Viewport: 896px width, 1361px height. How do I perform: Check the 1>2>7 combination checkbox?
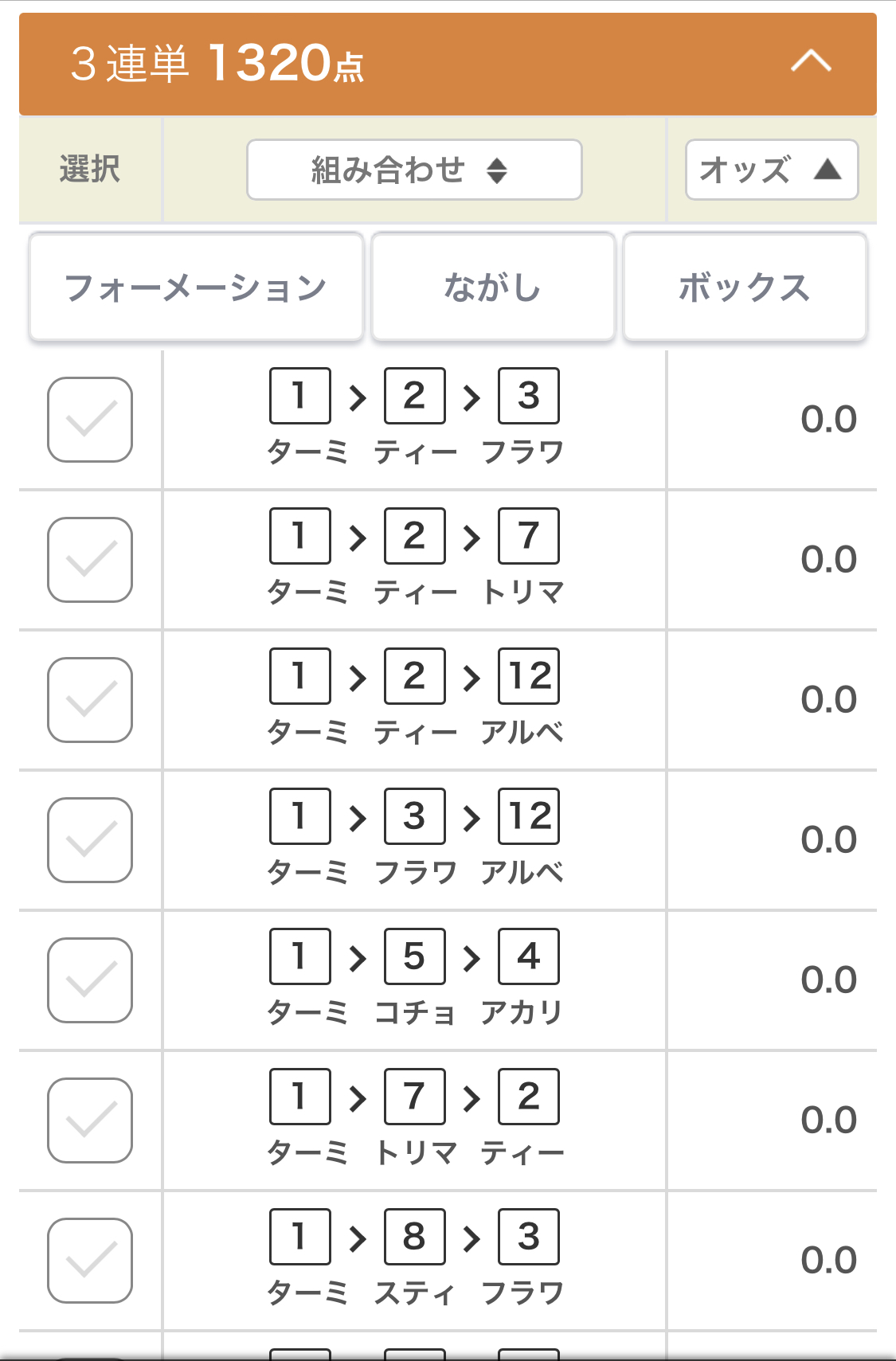tap(90, 560)
